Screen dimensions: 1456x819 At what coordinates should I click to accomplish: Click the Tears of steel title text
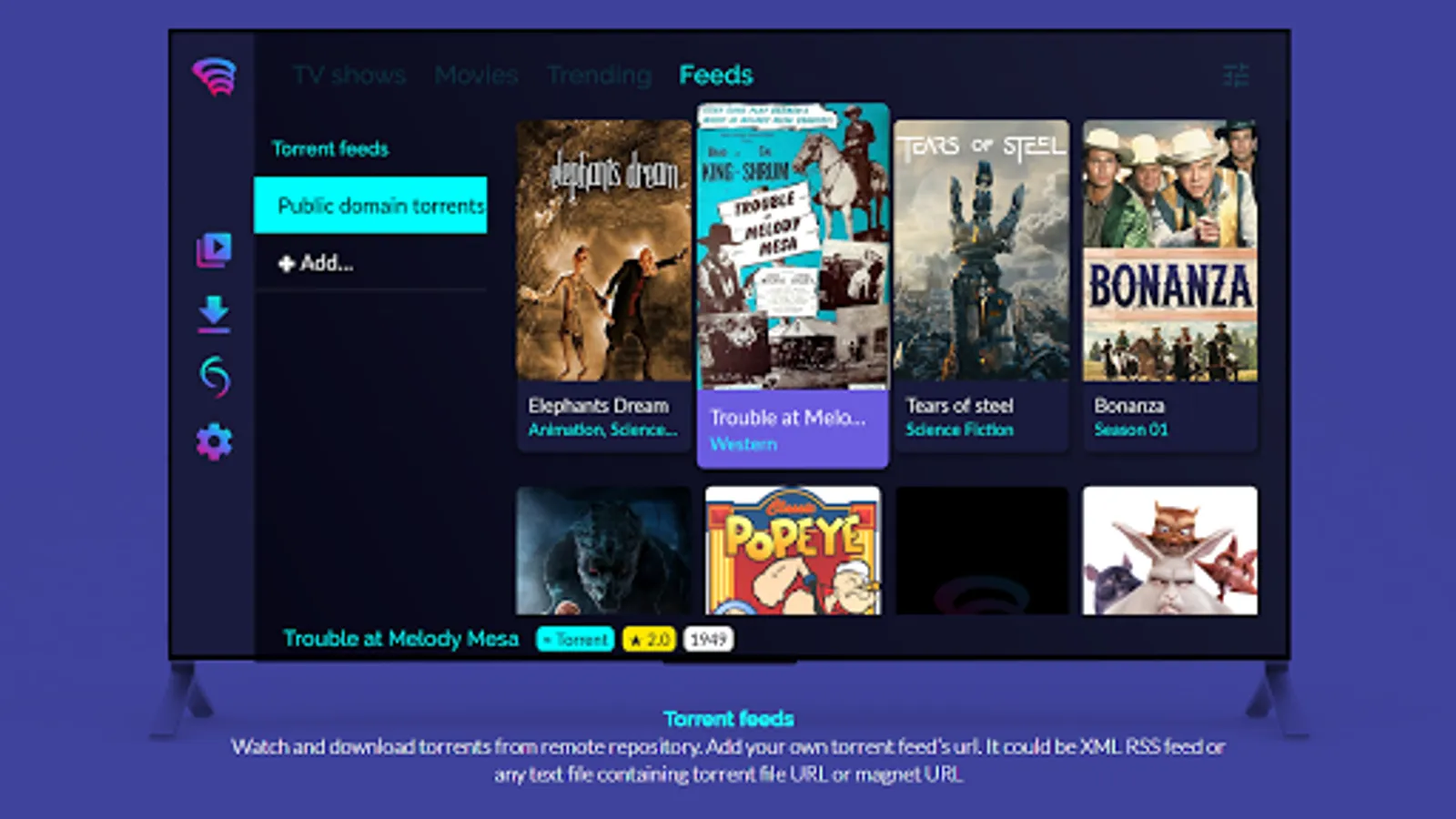pos(959,406)
